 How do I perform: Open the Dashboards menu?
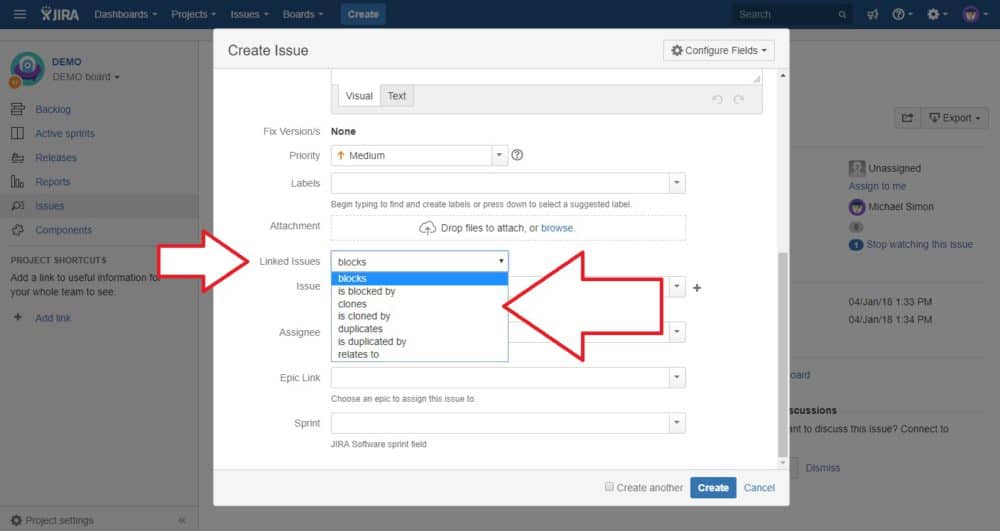point(126,14)
